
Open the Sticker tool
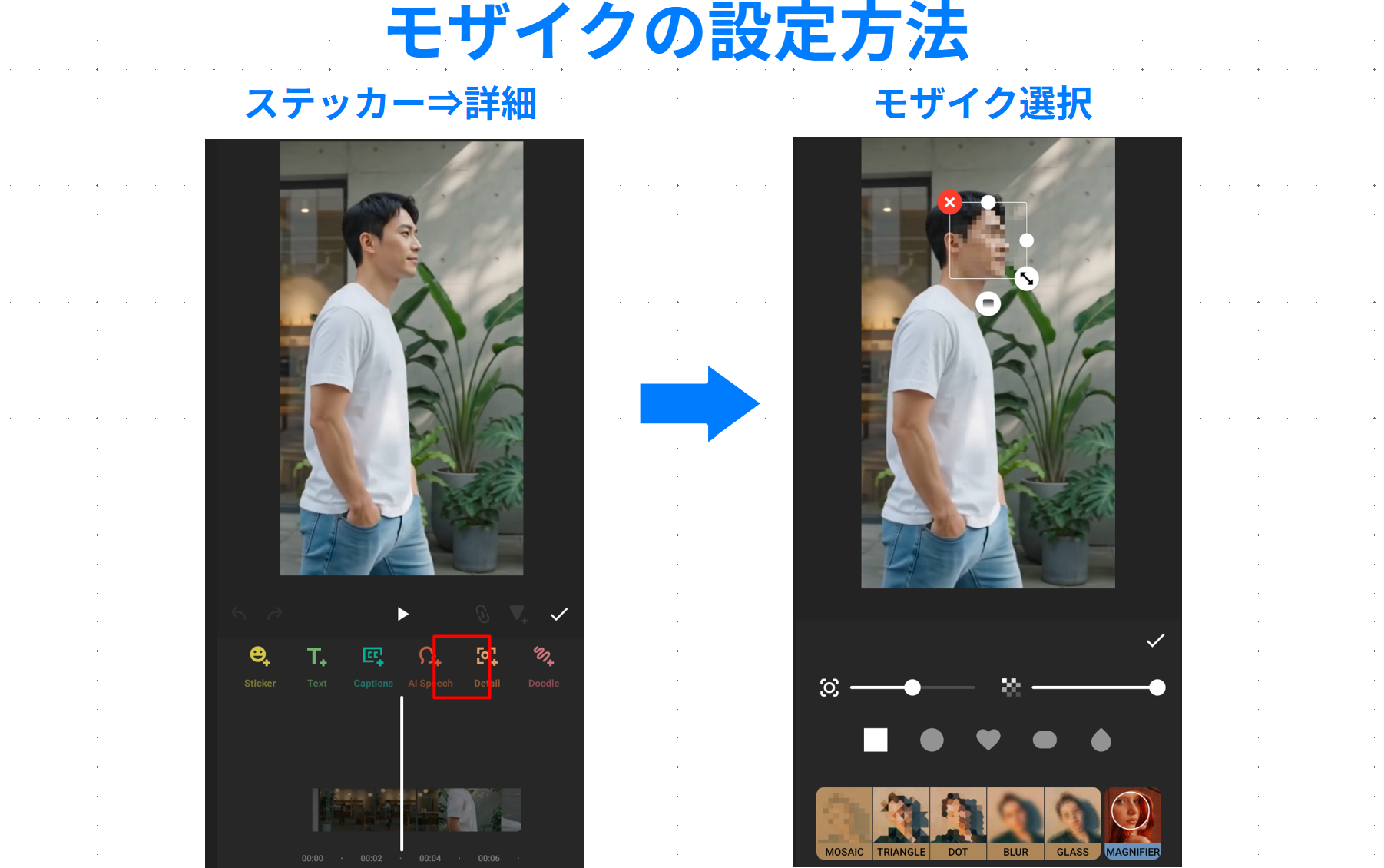click(260, 666)
